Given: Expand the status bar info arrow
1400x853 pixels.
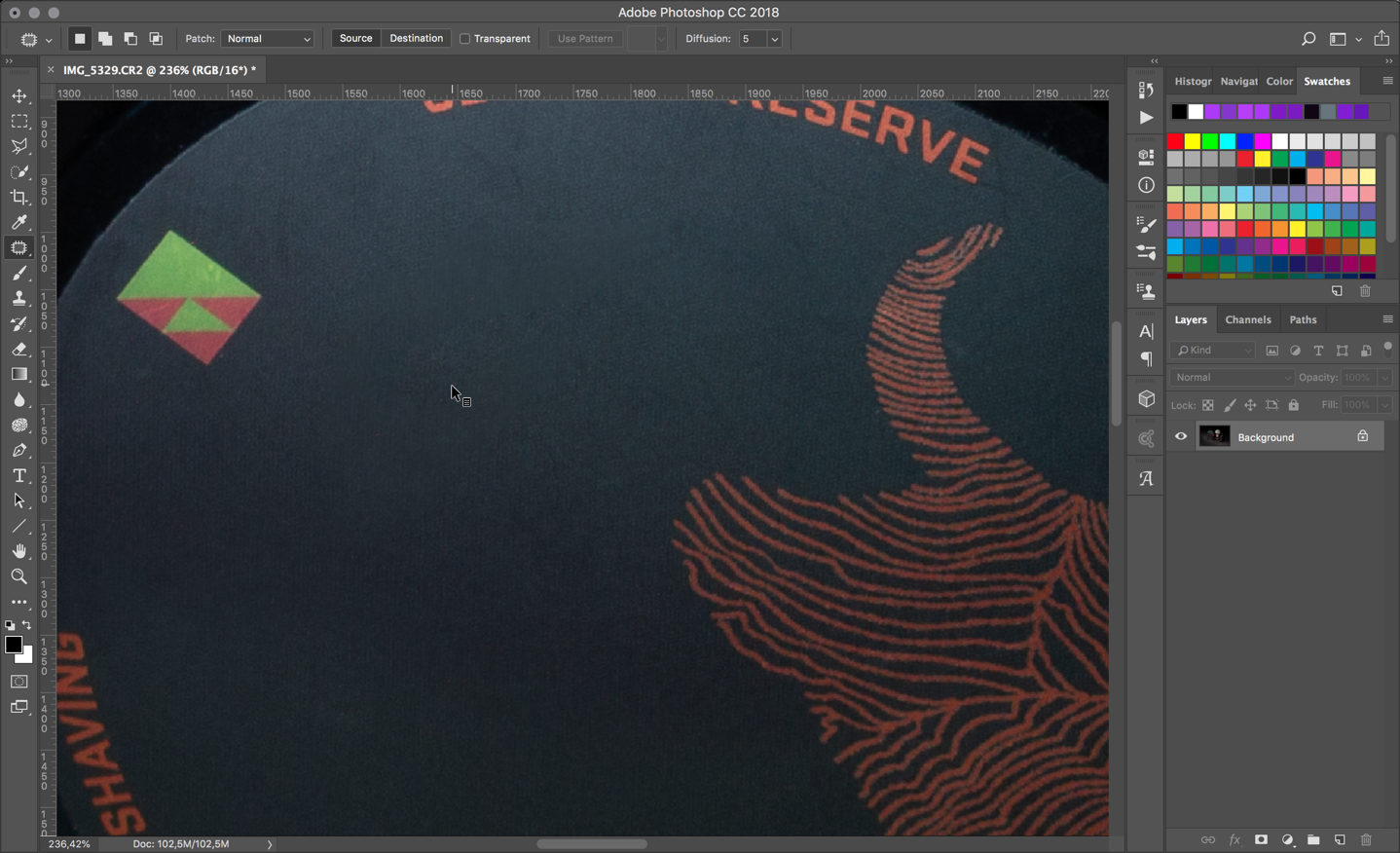Looking at the screenshot, I should click(x=270, y=844).
